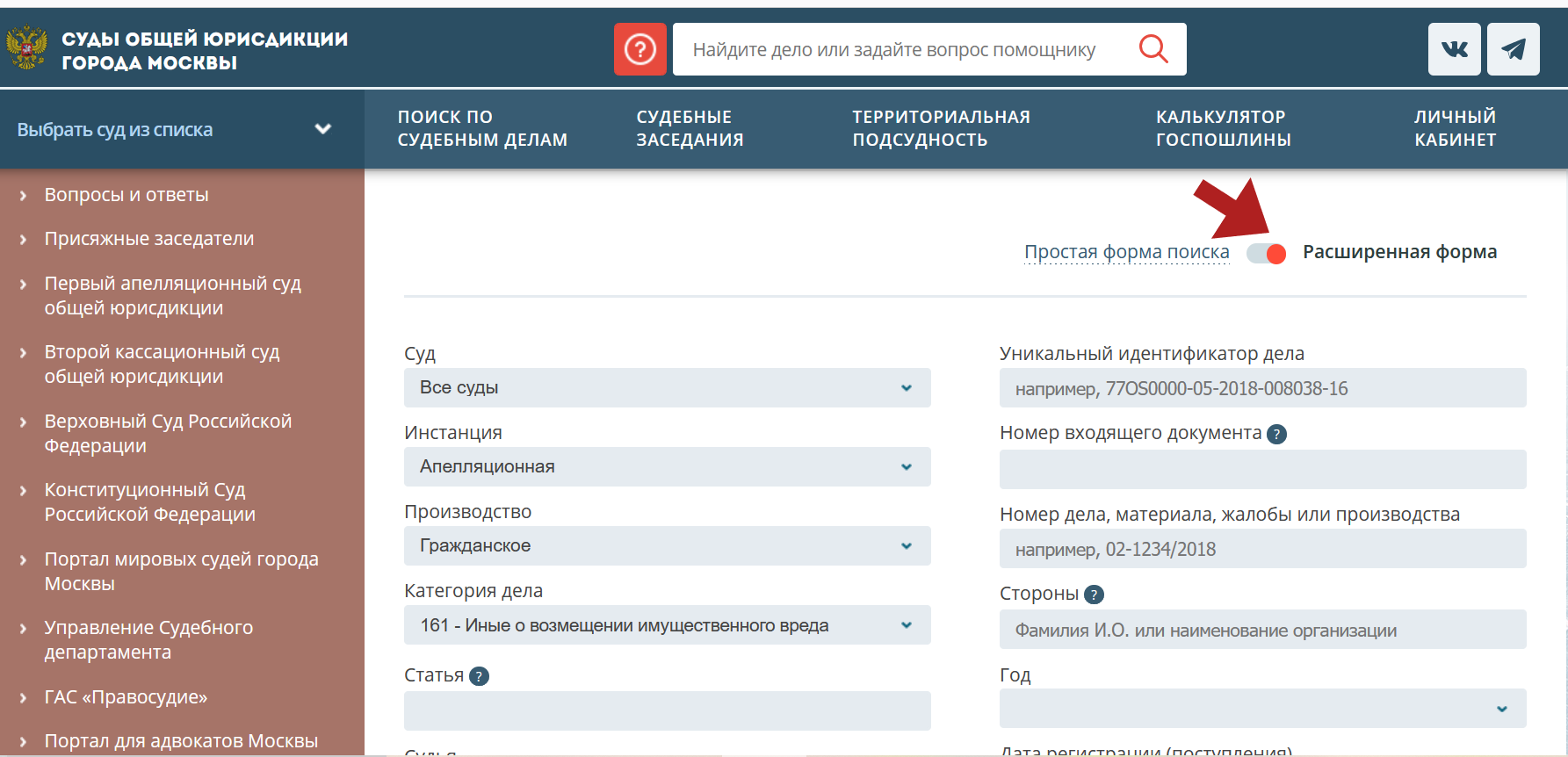Expand the Выбрать суд из списка selector
The height and width of the screenshot is (757, 1568).
point(176,130)
